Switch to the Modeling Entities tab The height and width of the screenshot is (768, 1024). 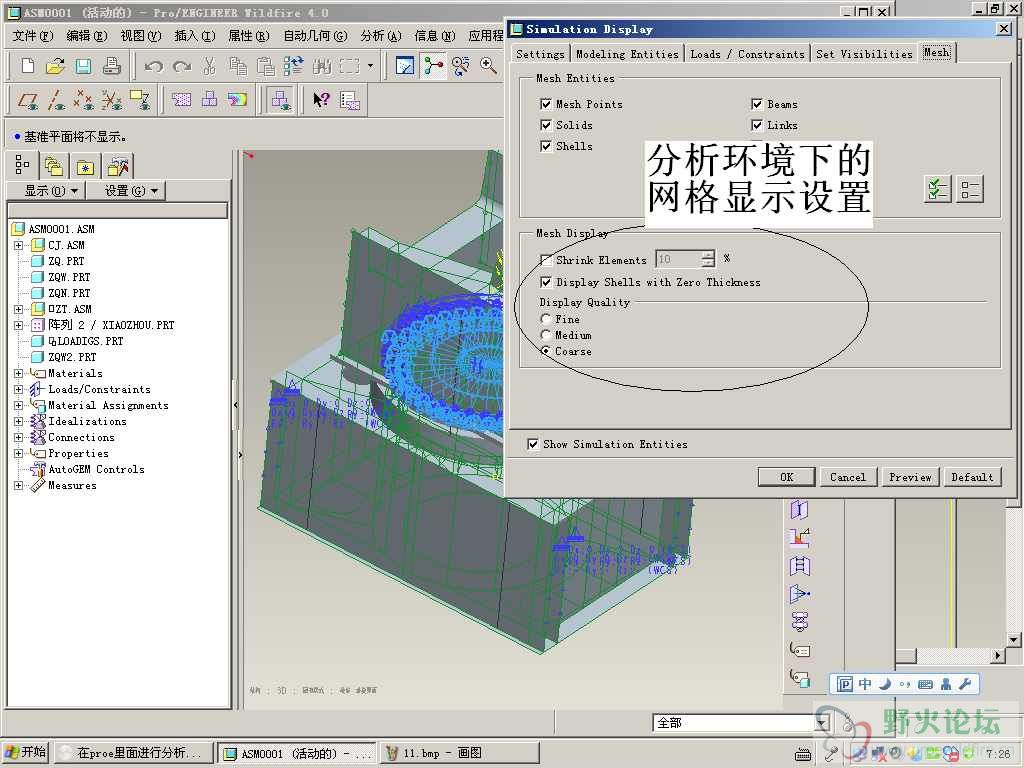click(628, 54)
